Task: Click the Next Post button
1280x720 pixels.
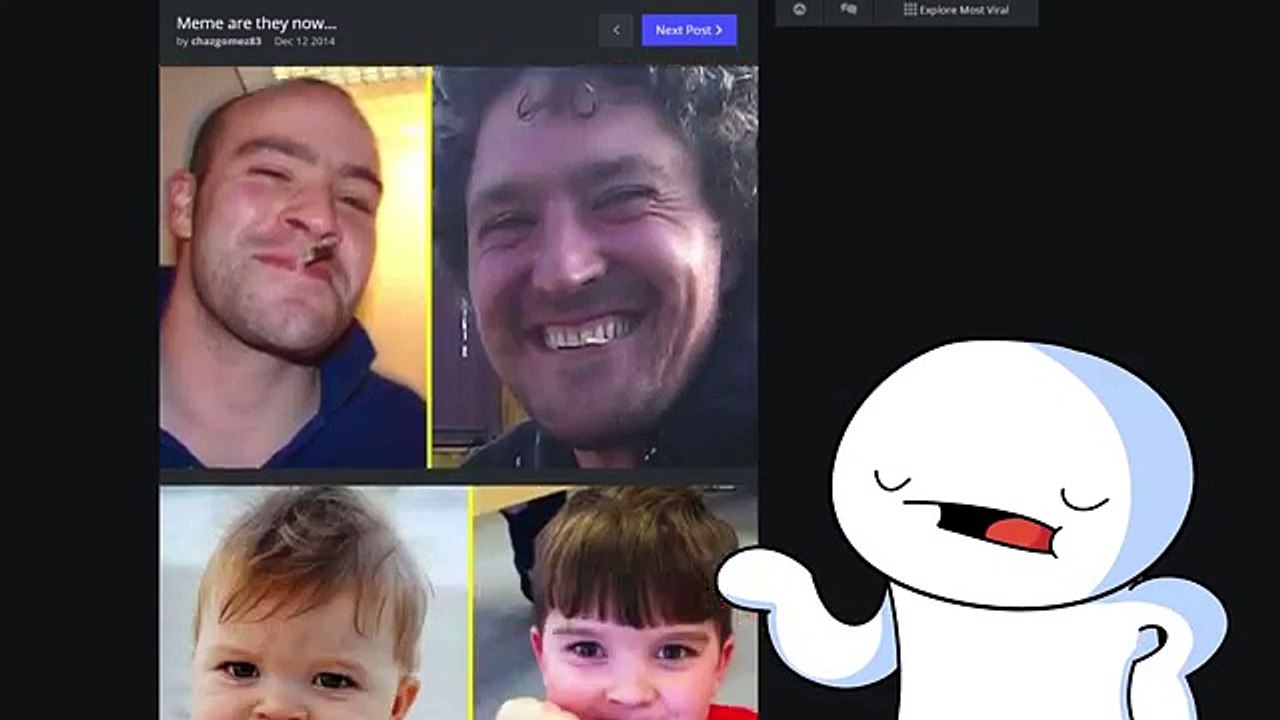Action: (x=689, y=30)
